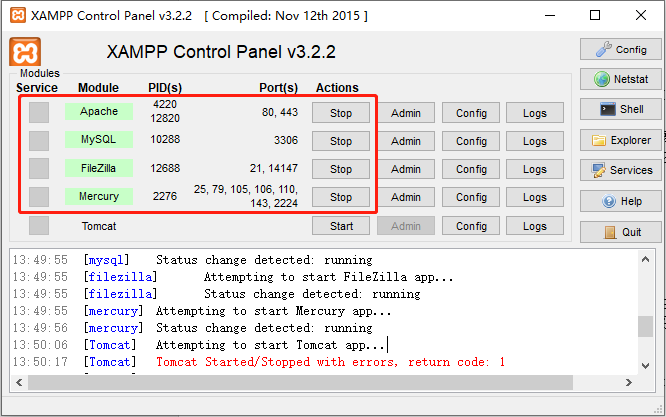Viewport: 666px width, 417px height.
Task: Open the Help button
Action: click(621, 201)
